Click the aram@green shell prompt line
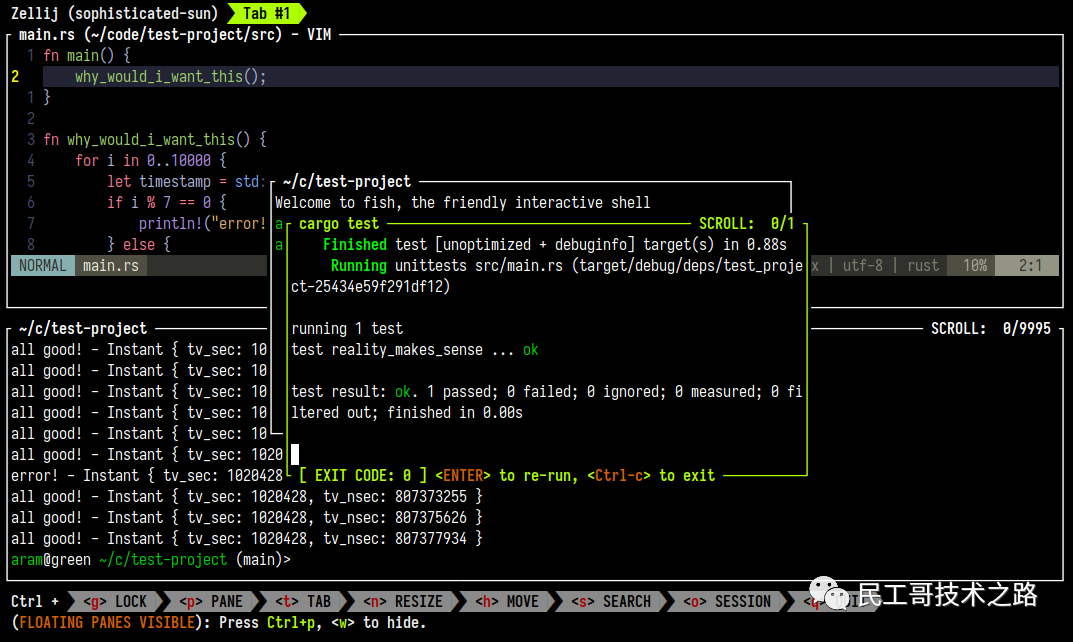Screen dimensions: 1073x642 point(151,560)
